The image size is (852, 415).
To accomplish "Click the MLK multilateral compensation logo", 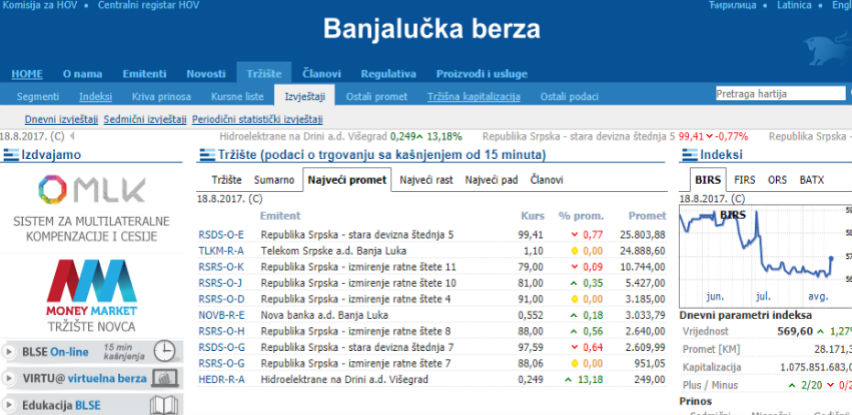I will tap(91, 209).
